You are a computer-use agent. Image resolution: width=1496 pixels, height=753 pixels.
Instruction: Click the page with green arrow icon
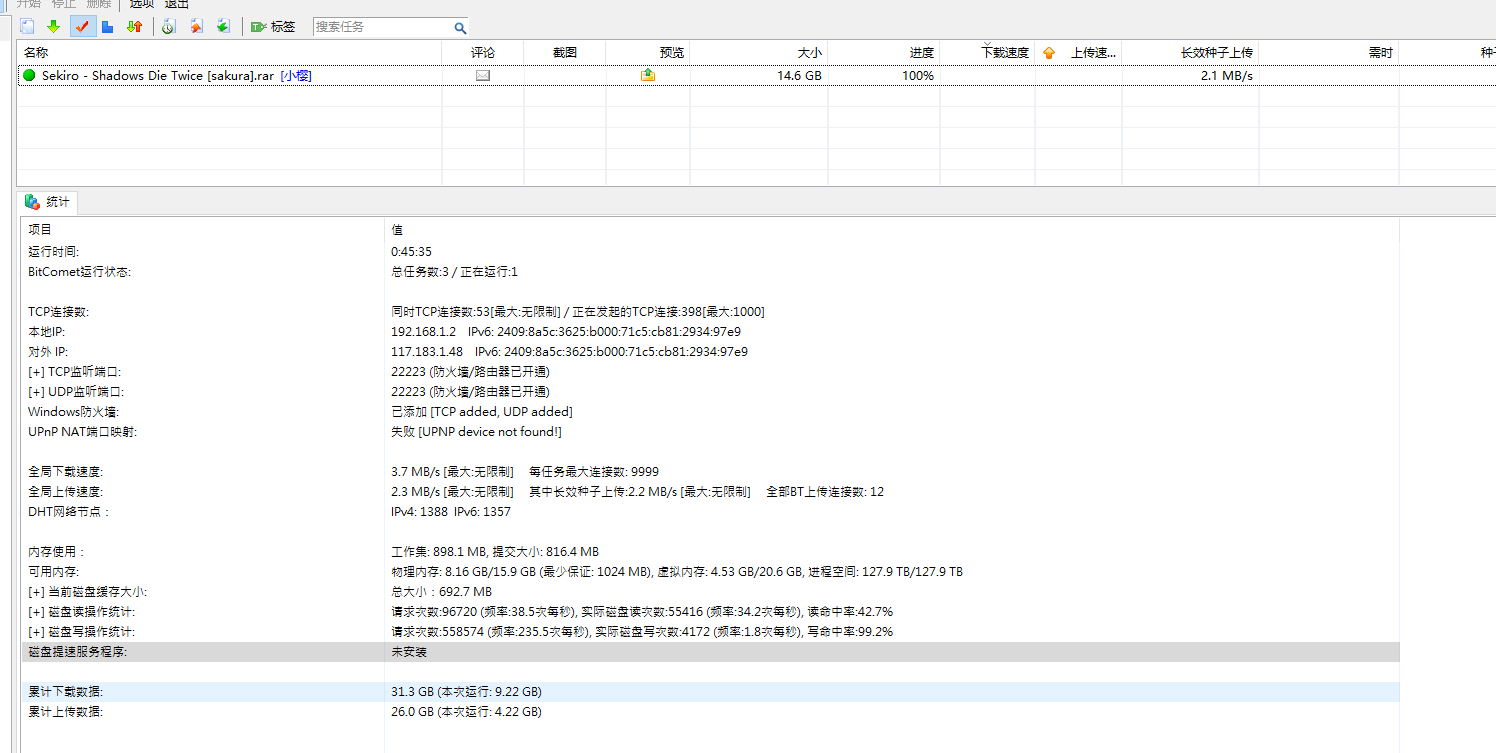point(223,27)
